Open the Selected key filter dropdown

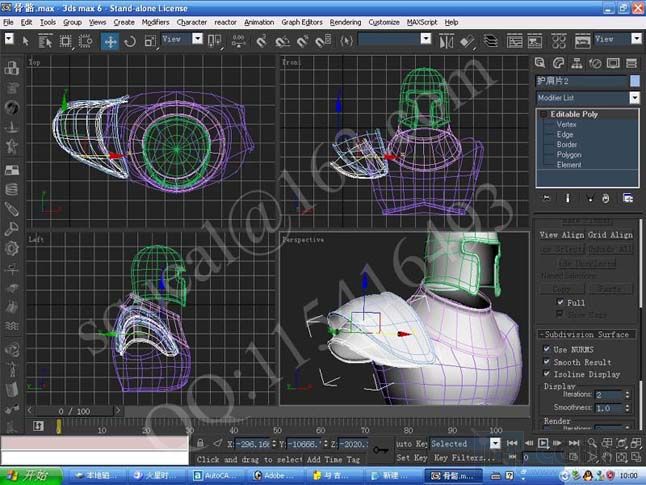coord(495,443)
